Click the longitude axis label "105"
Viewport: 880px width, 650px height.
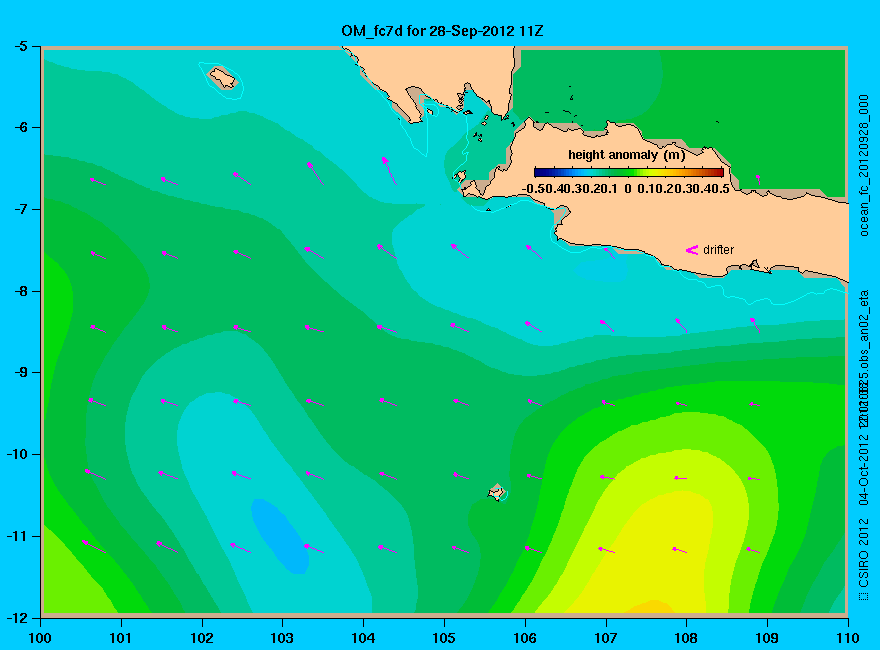tap(444, 638)
